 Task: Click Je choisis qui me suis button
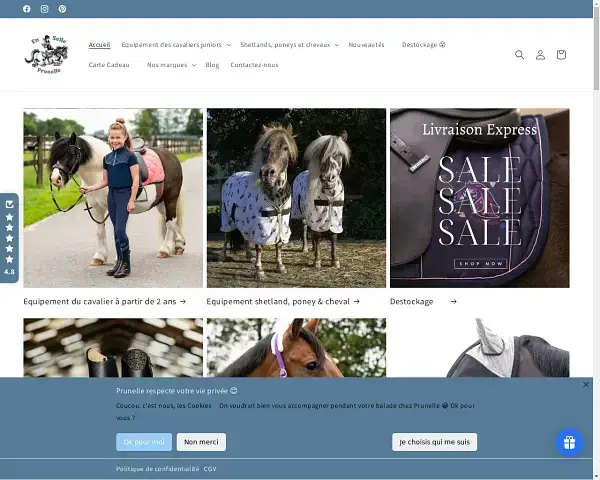coord(434,442)
